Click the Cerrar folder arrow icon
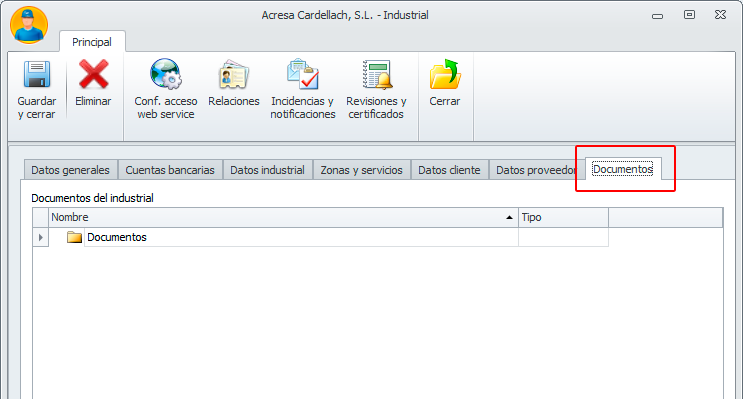 pos(444,74)
